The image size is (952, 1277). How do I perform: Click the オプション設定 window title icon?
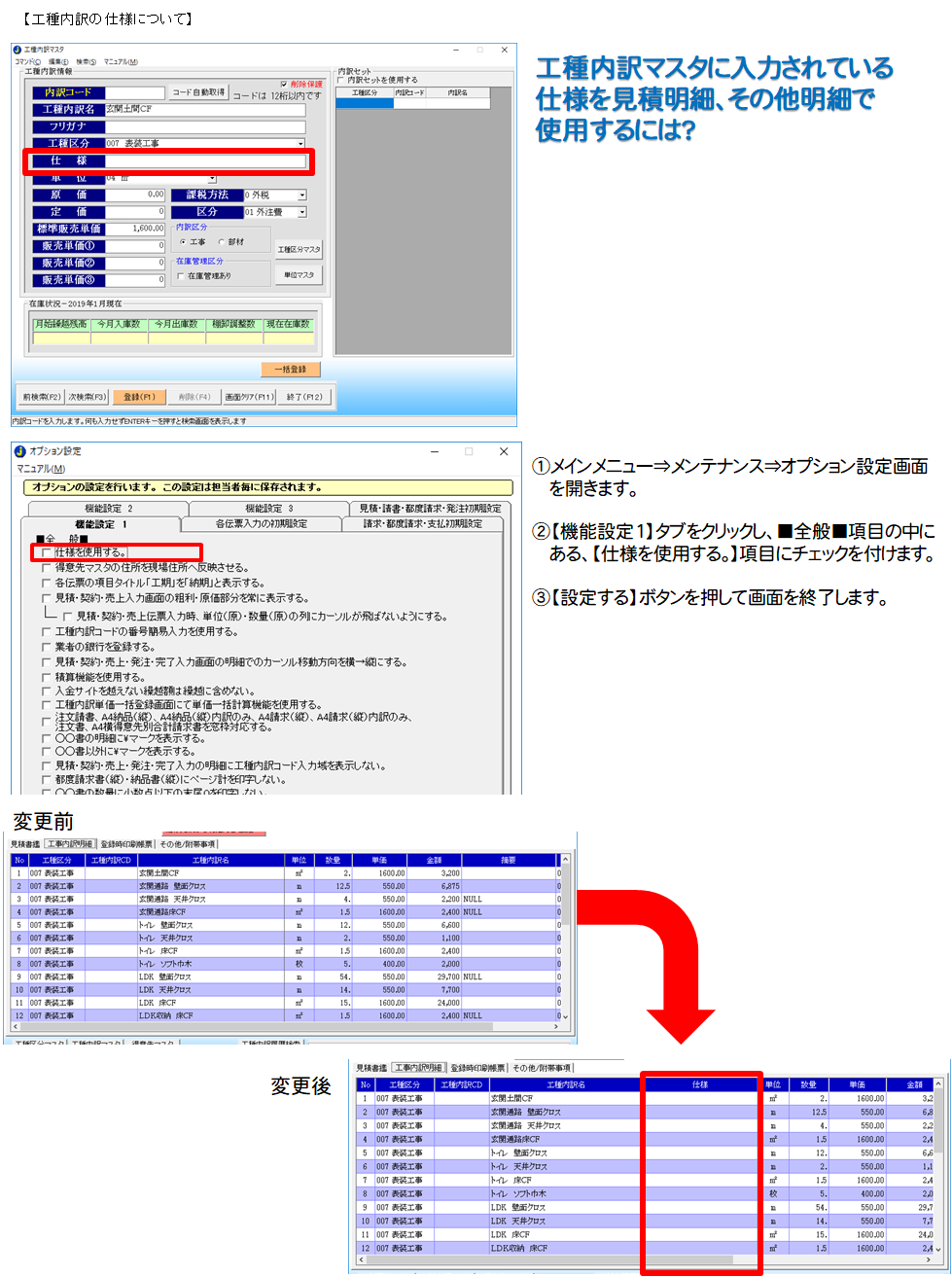[x=20, y=451]
